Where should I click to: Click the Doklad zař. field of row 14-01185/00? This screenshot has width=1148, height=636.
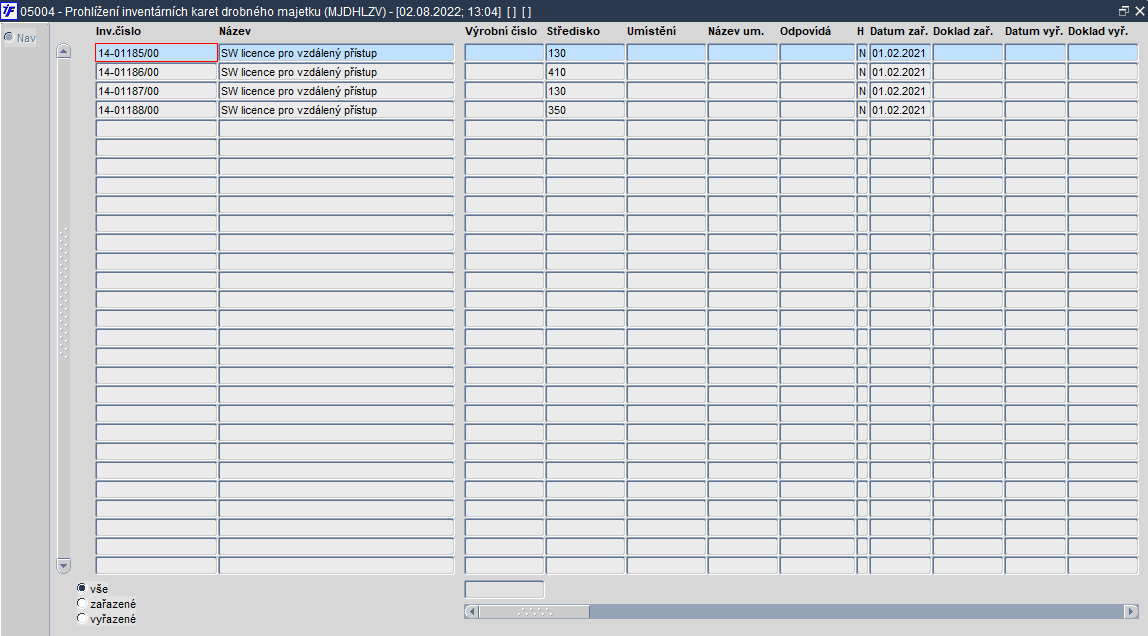967,53
